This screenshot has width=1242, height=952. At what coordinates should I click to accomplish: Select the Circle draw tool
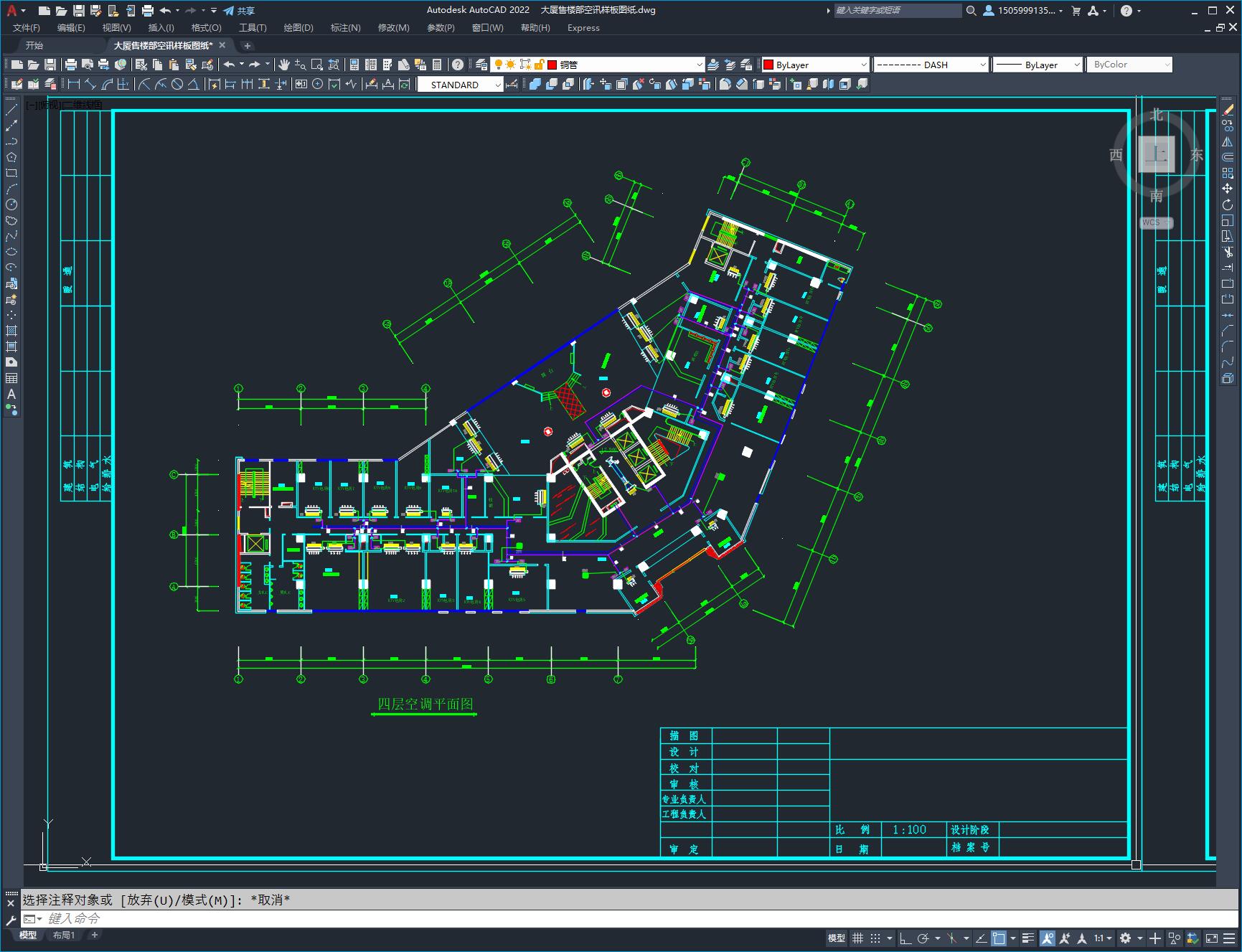pos(11,204)
